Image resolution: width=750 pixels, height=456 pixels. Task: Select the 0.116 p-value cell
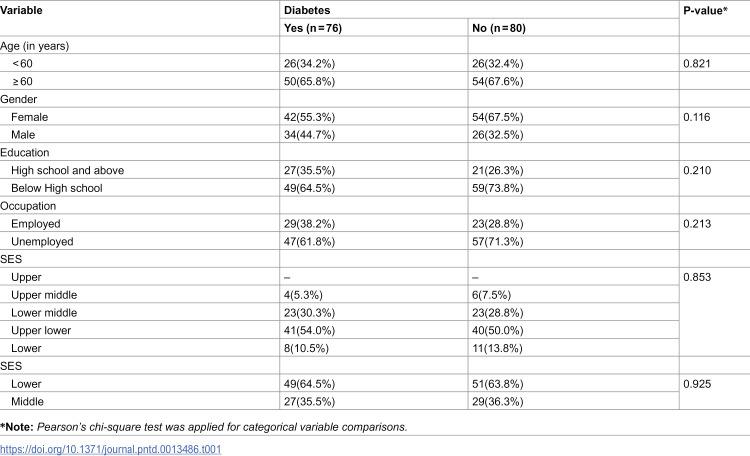[701, 117]
